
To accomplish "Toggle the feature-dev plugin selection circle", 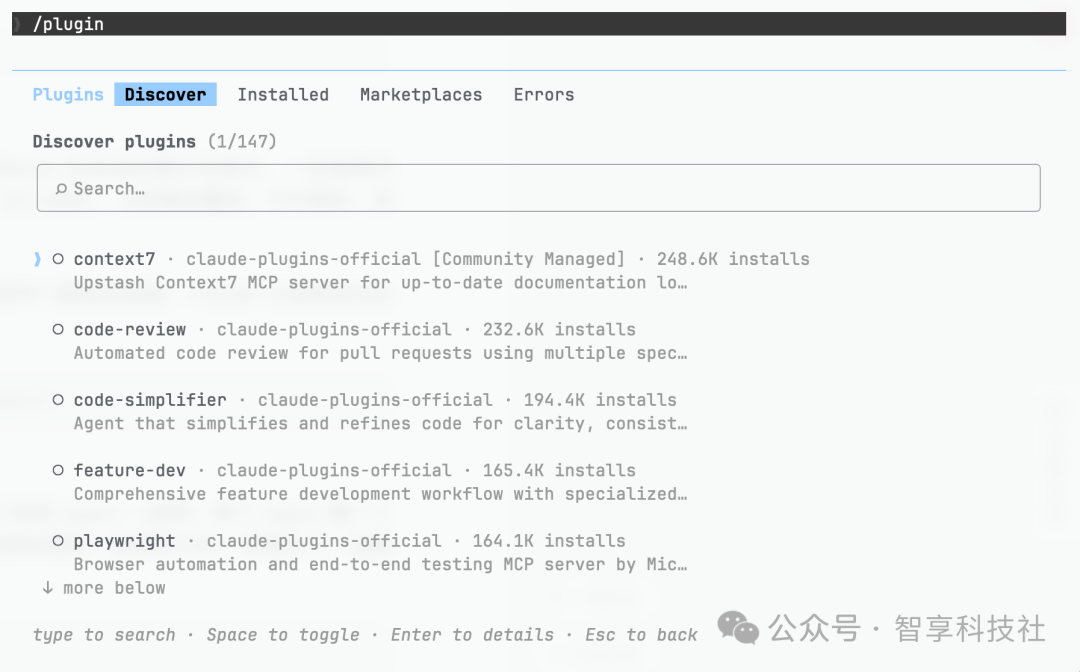I will click(x=58, y=470).
